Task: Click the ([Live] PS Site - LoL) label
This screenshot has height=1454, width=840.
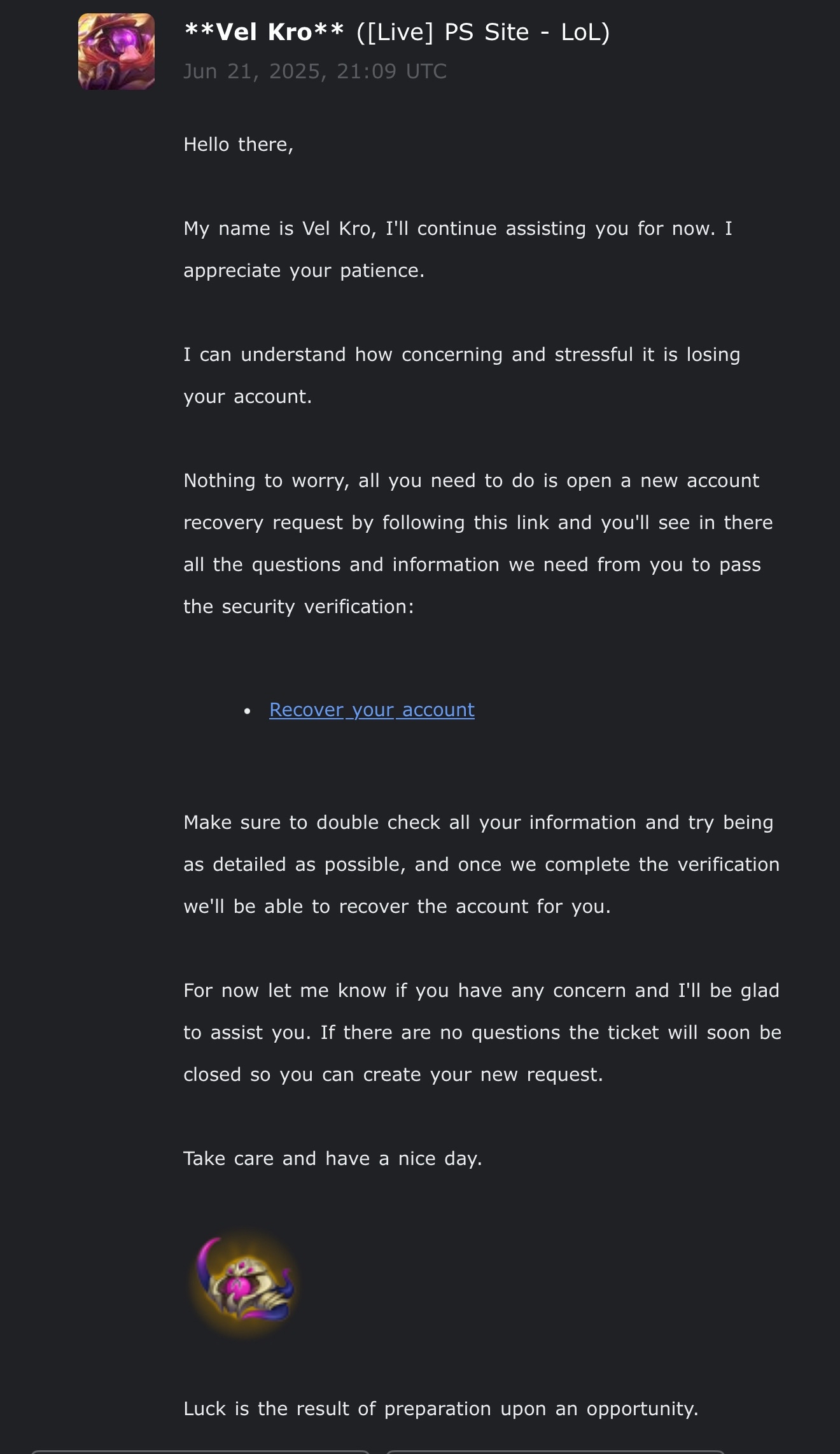Action: pyautogui.click(x=483, y=32)
